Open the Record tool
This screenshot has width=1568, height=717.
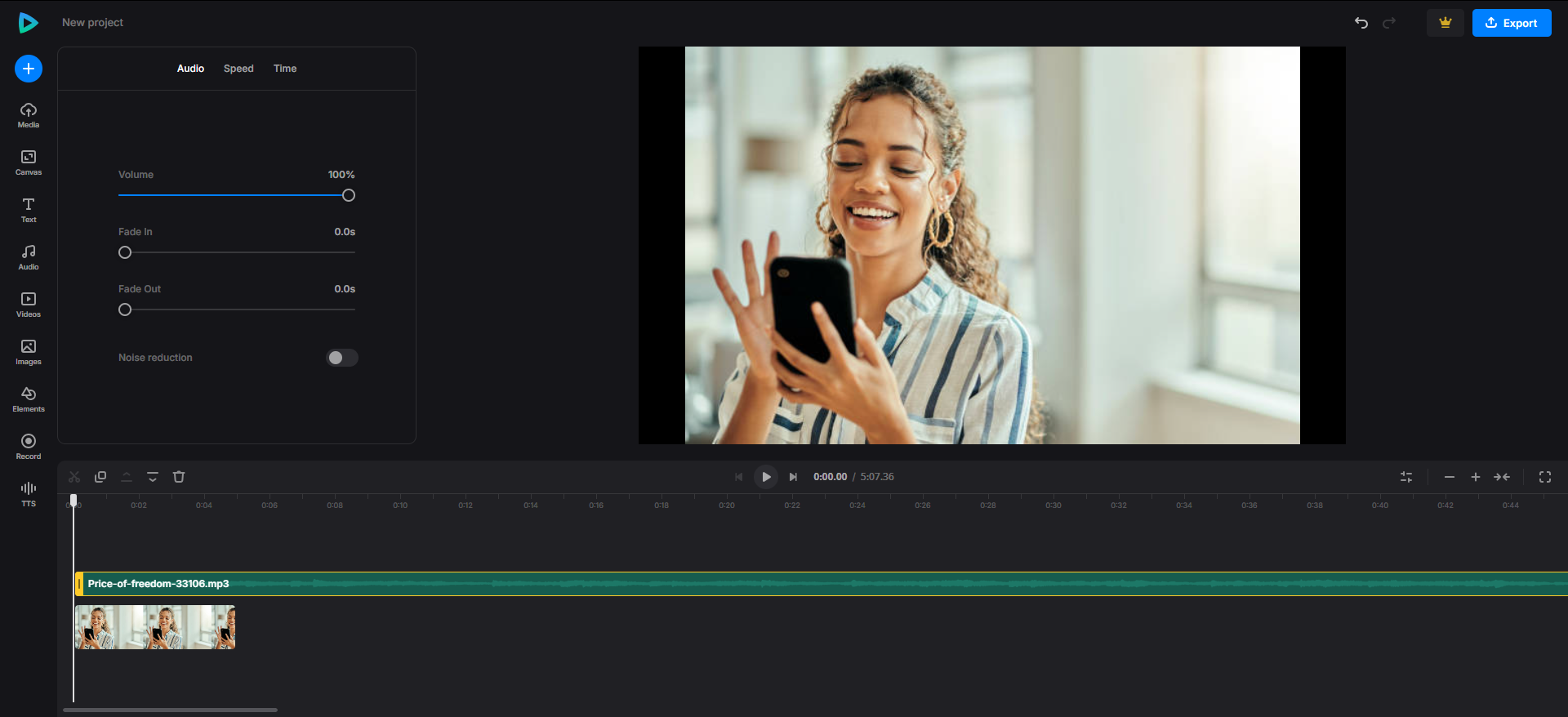pyautogui.click(x=29, y=447)
